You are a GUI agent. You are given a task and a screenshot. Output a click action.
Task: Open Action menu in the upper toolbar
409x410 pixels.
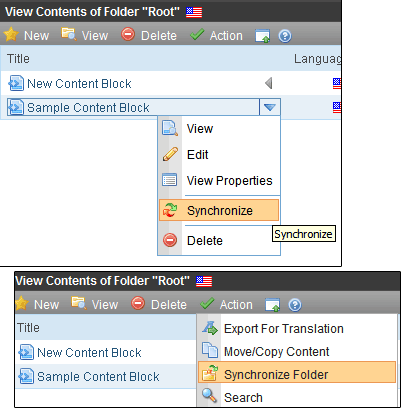216,35
